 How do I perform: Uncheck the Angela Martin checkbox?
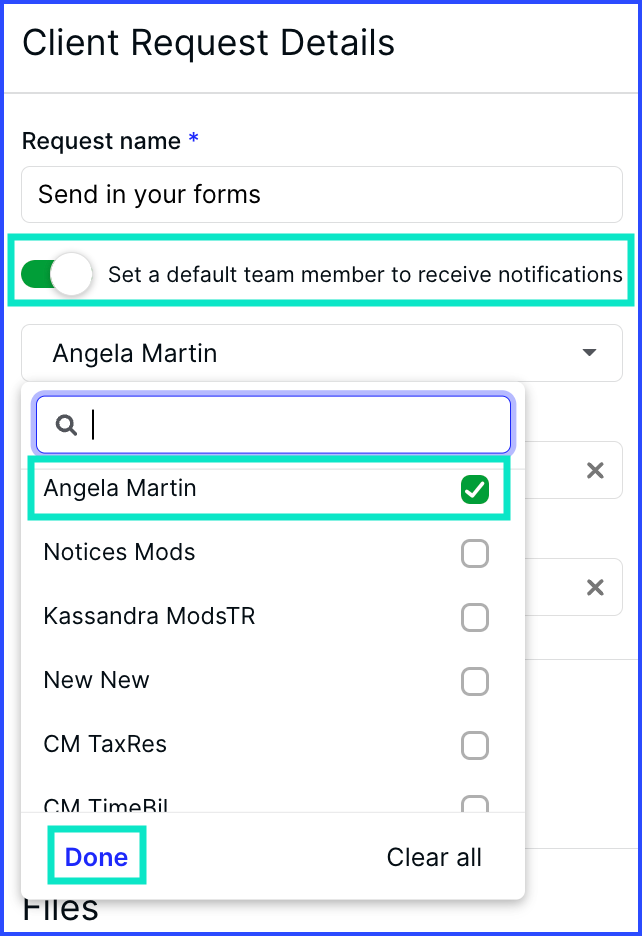pos(475,489)
